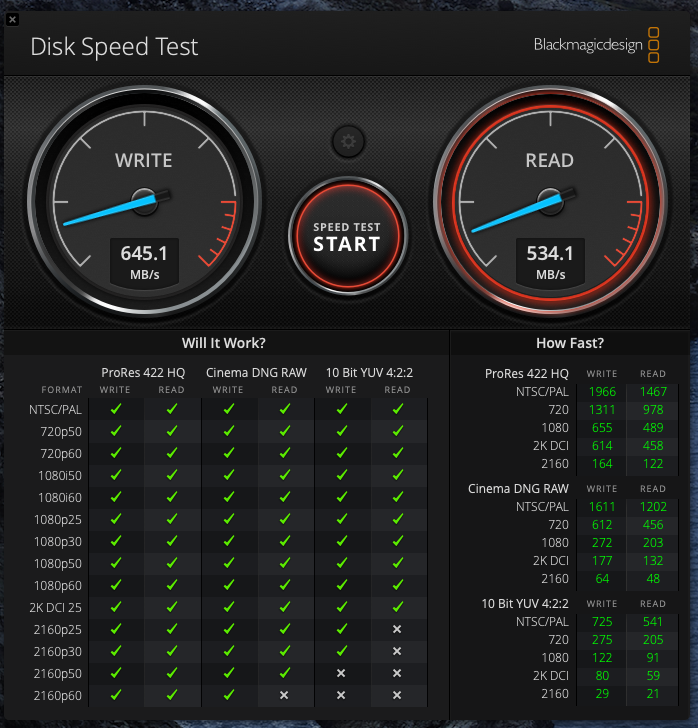
Task: Click 2160p50 10 Bit YUV read X mark
Action: click(x=397, y=673)
